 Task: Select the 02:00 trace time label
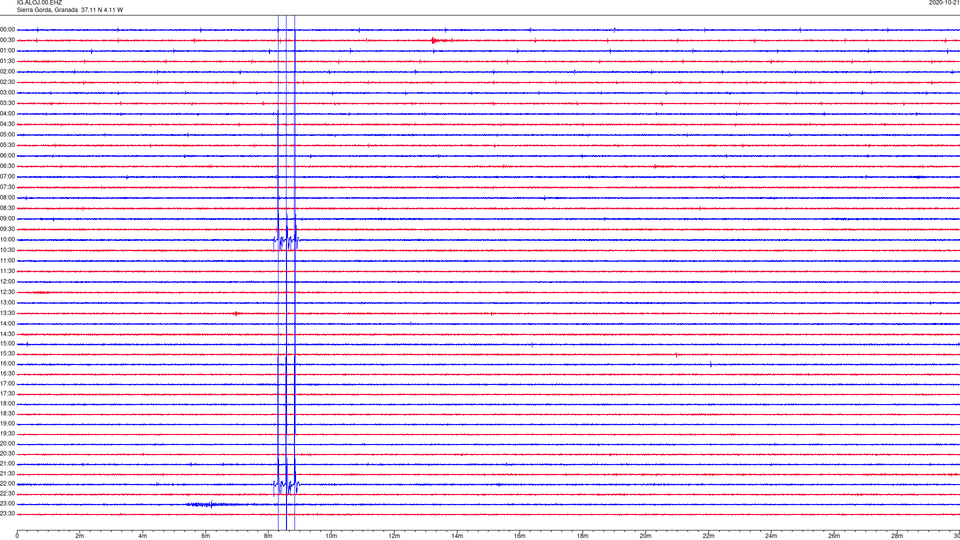(x=8, y=72)
